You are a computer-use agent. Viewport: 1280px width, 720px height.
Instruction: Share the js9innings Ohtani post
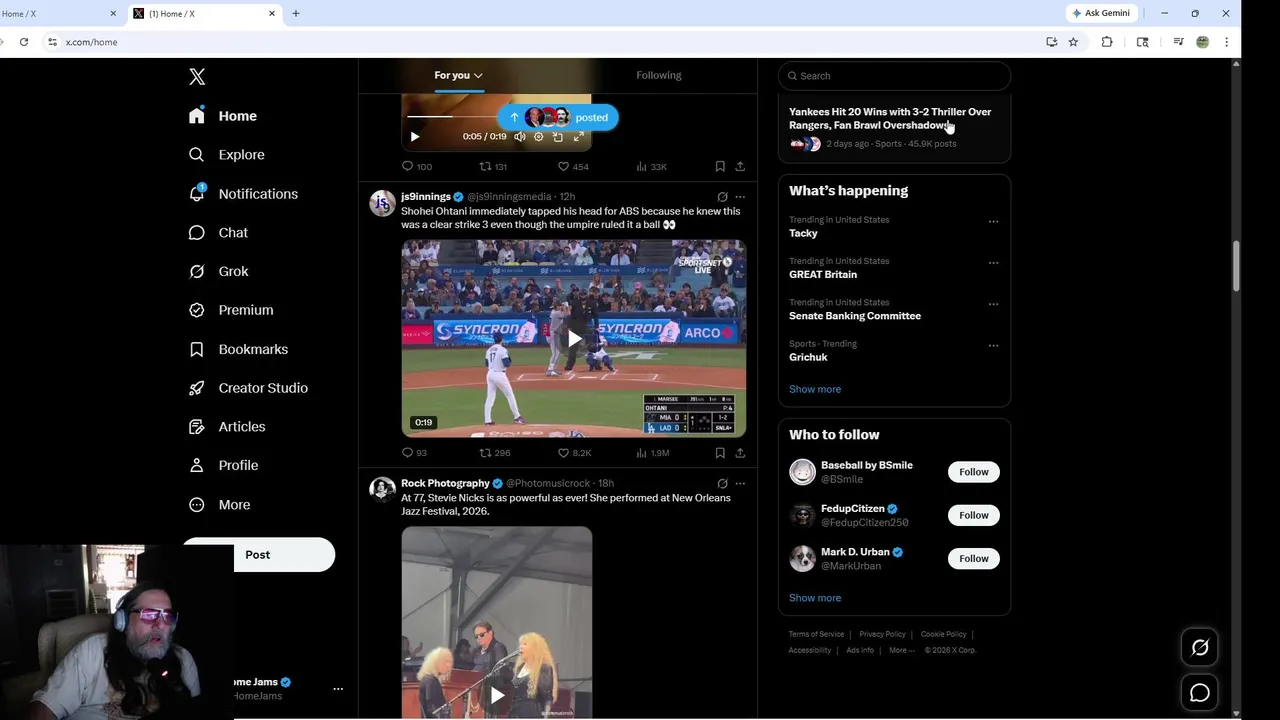(x=740, y=453)
